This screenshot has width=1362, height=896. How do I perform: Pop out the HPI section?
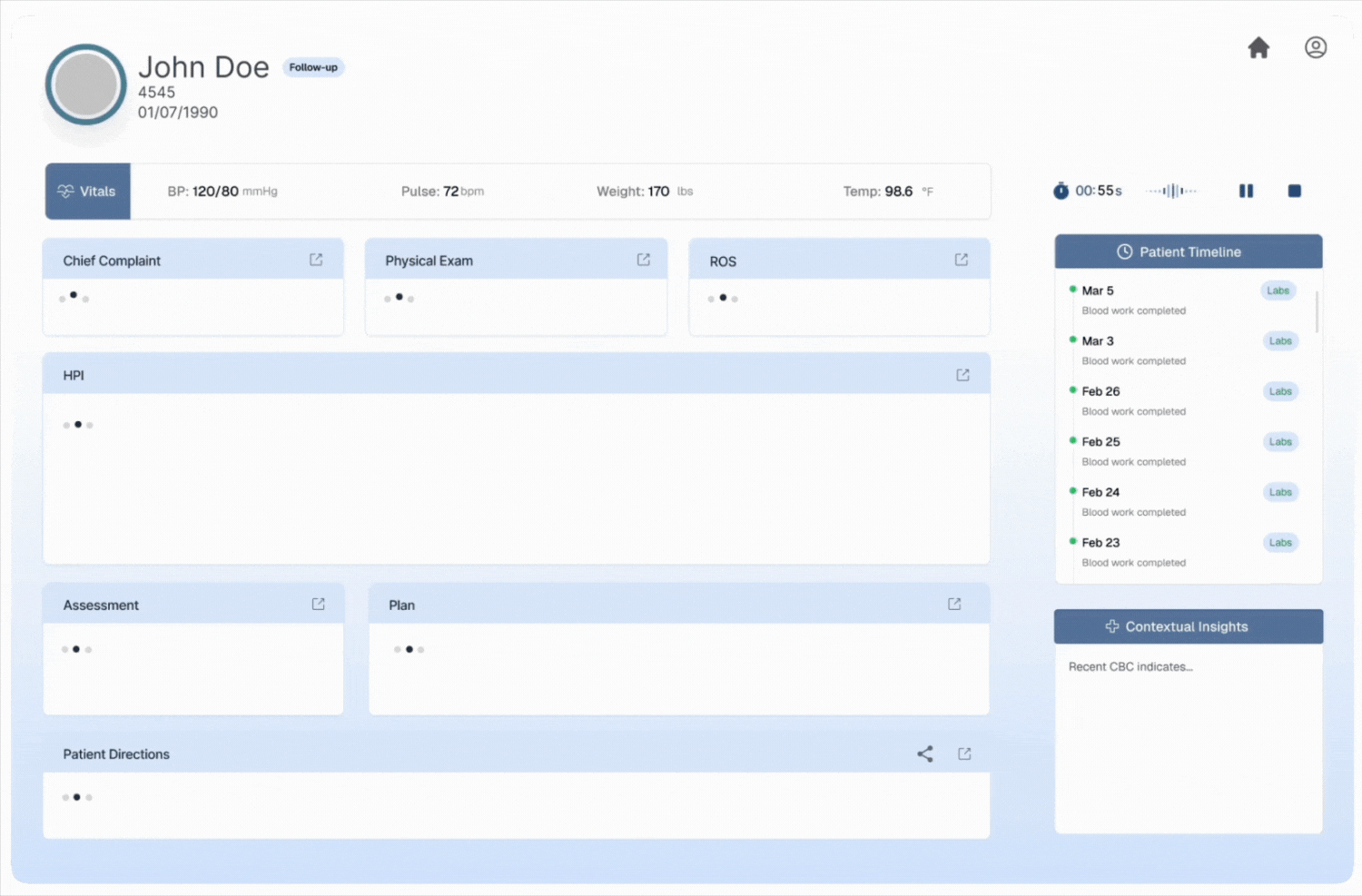(x=962, y=375)
